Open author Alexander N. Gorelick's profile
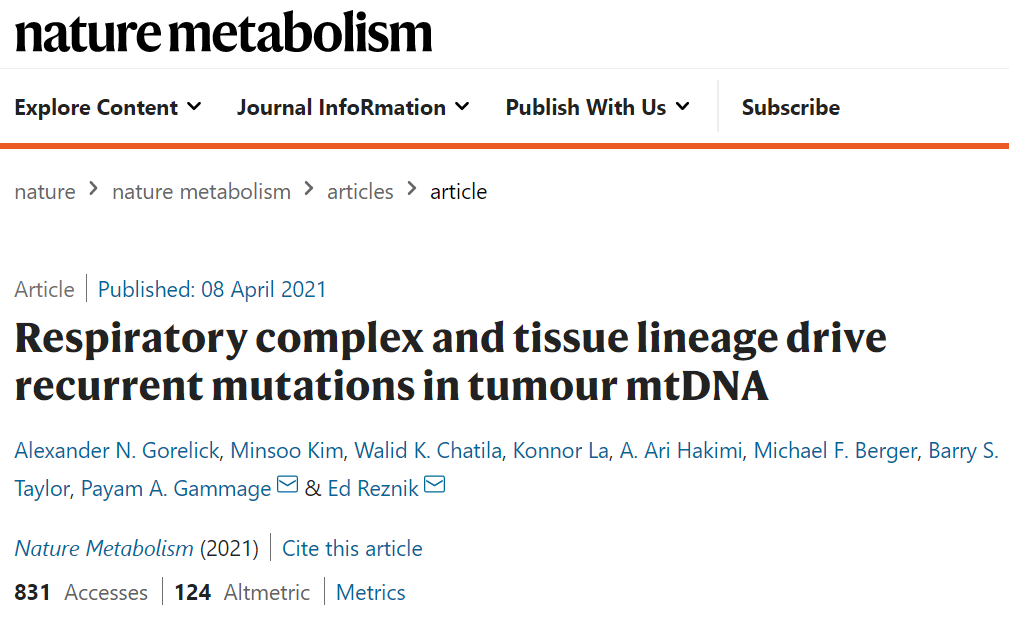 pos(116,451)
